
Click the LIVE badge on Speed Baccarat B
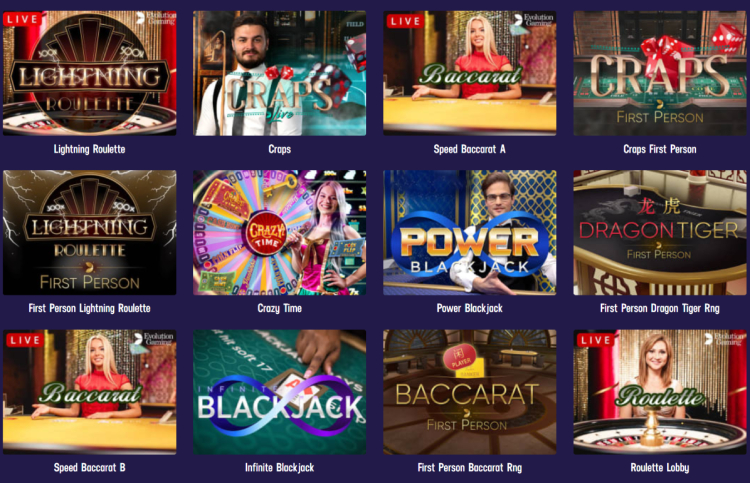tap(25, 340)
